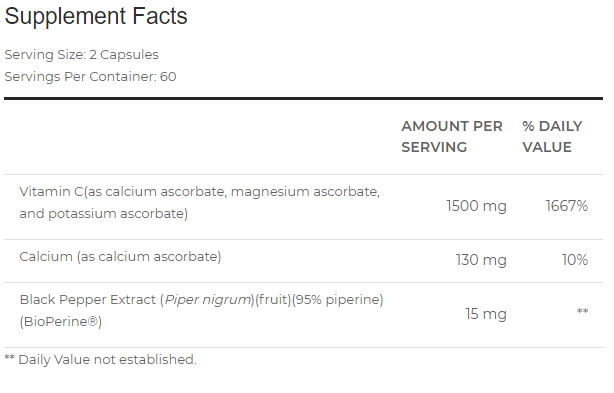
Task: Click the italic Piper nigrum text
Action: click(x=208, y=300)
